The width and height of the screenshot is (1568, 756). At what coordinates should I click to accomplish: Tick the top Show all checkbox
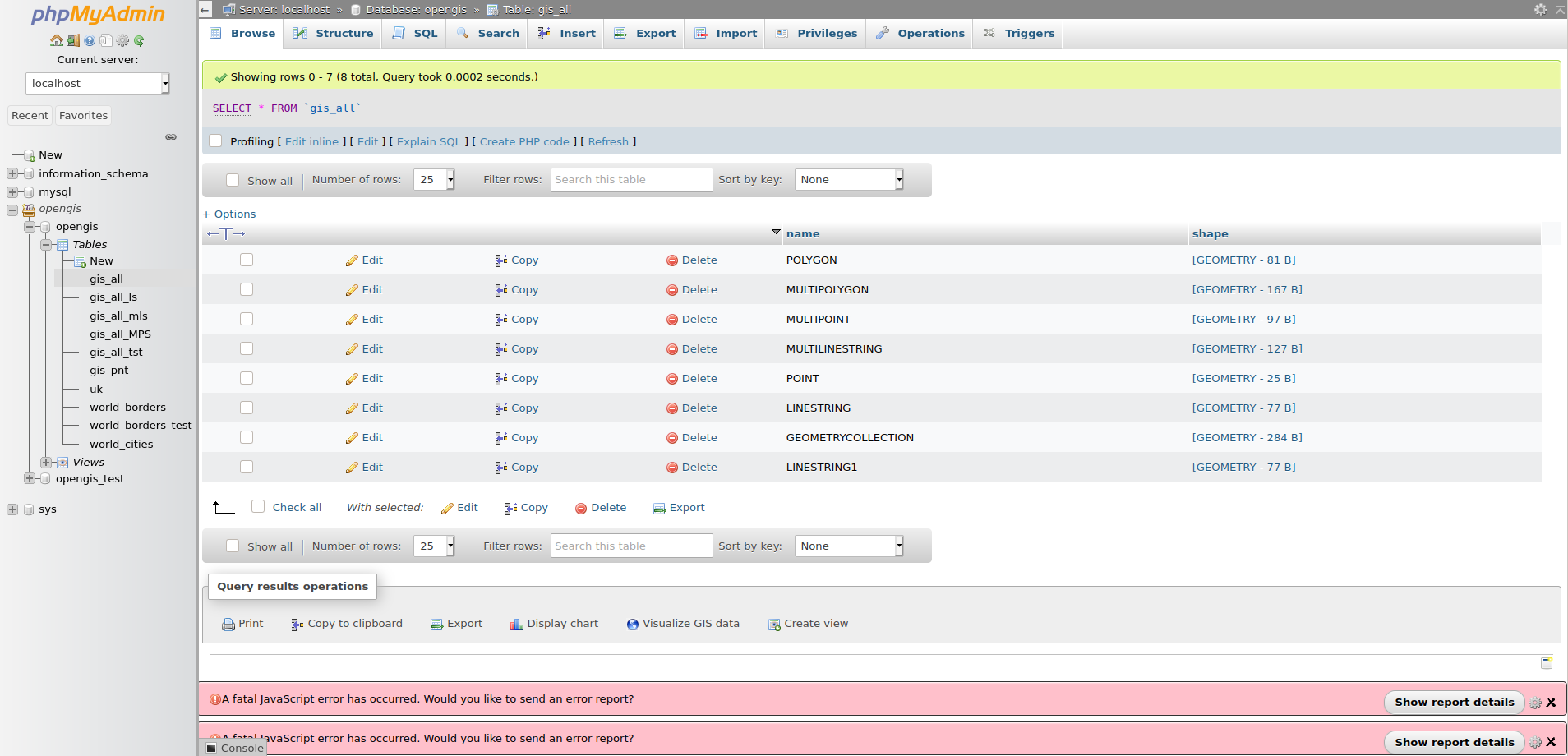(233, 180)
